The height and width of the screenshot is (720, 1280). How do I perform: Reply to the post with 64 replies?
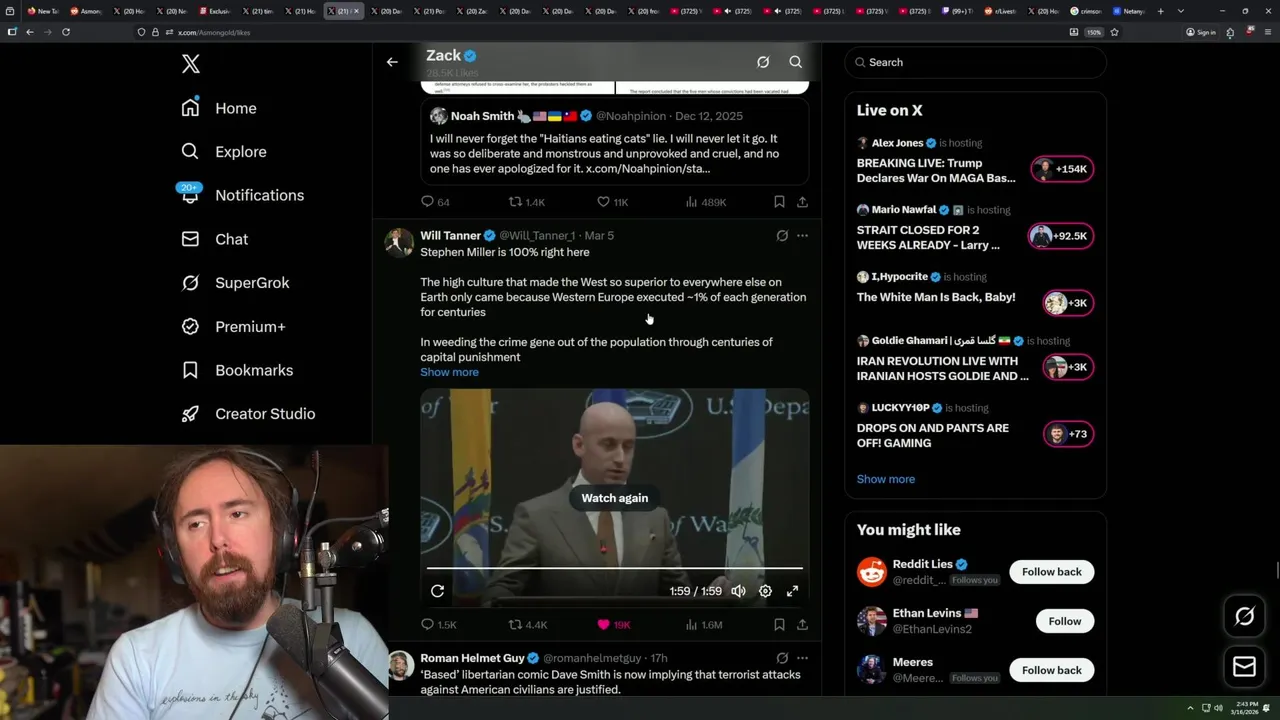click(435, 202)
